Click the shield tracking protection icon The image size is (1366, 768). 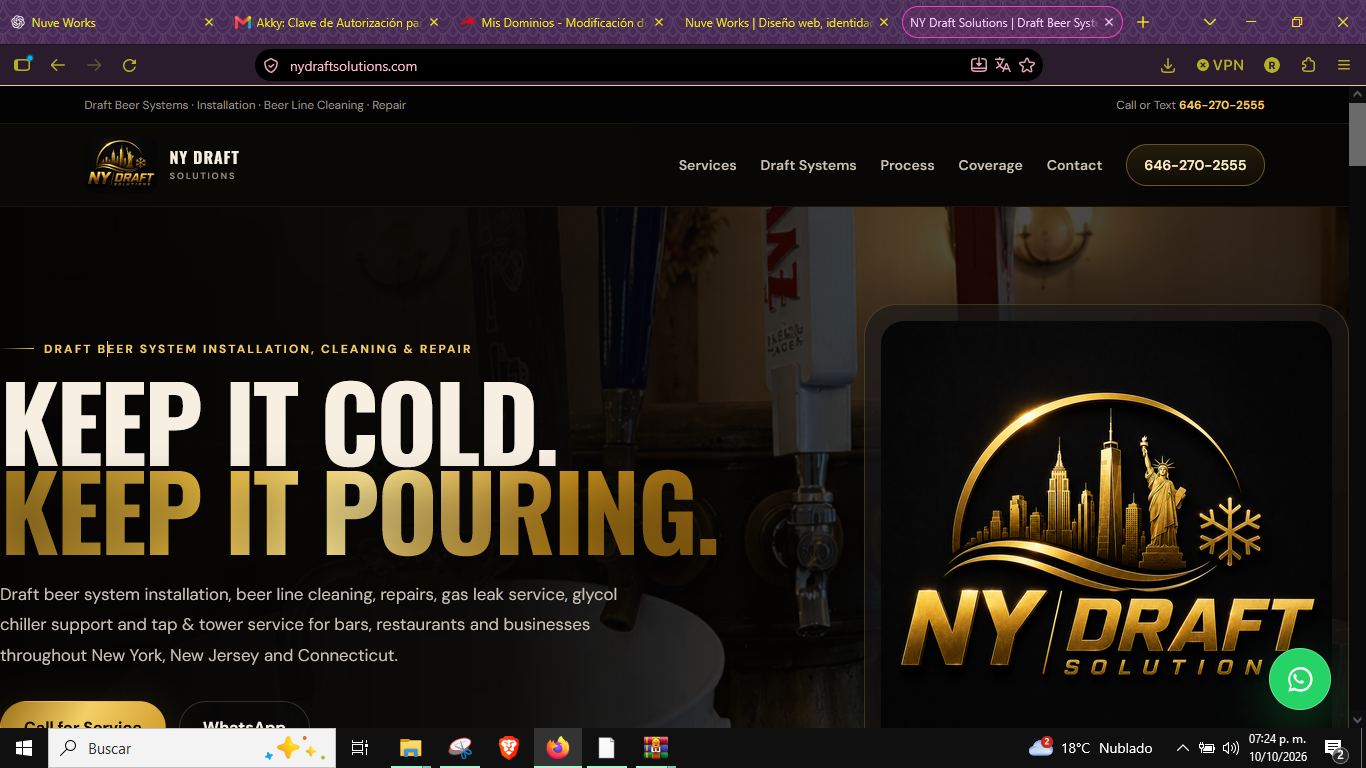click(270, 66)
